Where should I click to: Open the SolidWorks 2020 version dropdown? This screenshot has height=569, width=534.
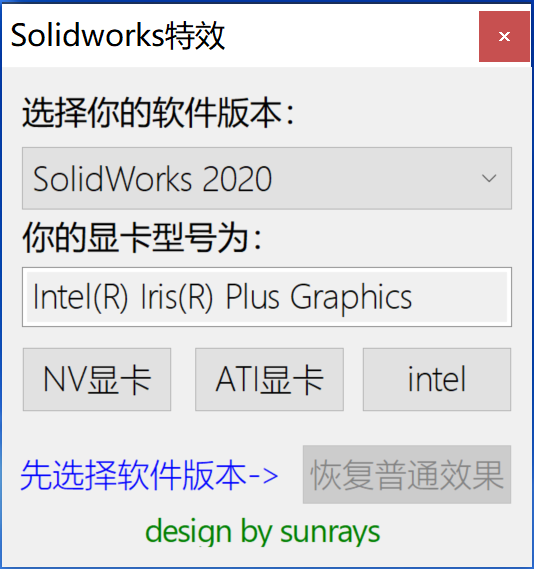tap(267, 178)
